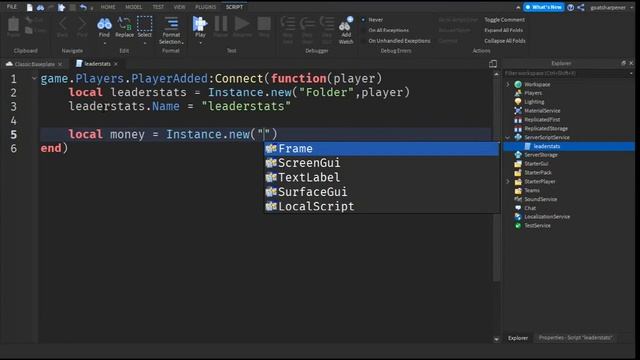Collapse the ServerScriptService tree node
This screenshot has height=360, width=640.
pyautogui.click(x=508, y=137)
